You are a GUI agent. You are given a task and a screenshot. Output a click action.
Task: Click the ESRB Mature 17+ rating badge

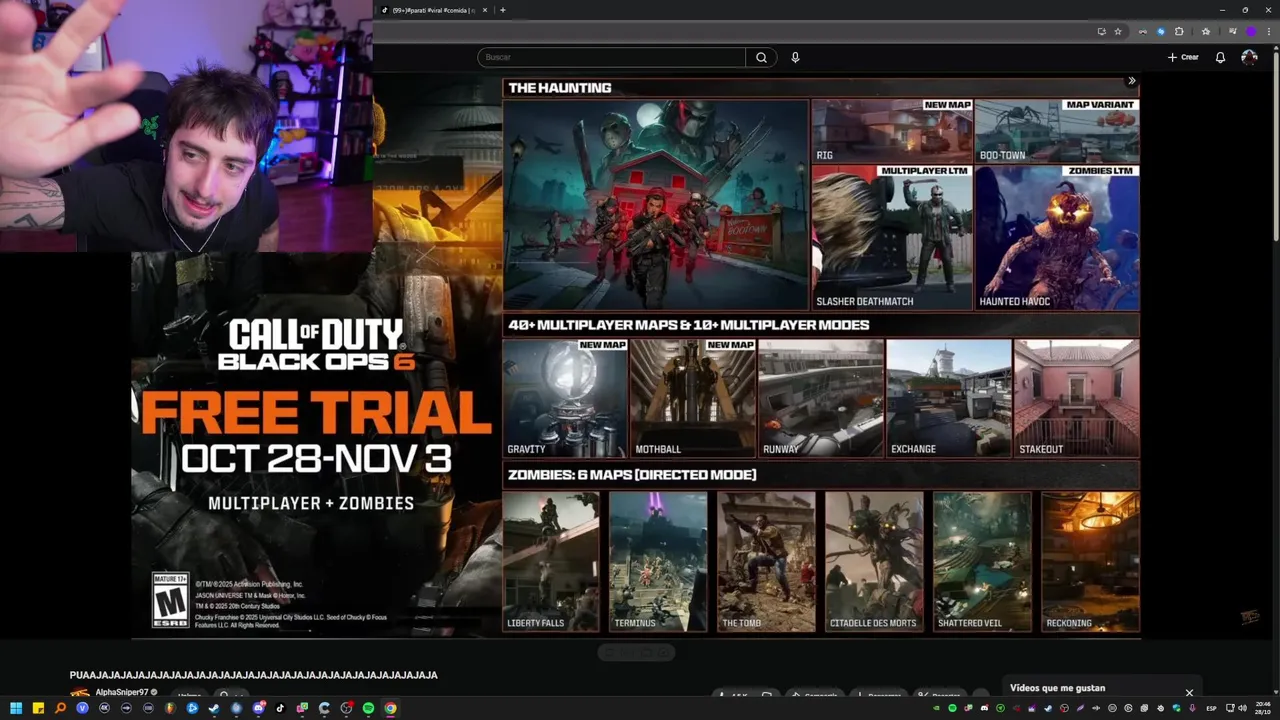[x=170, y=600]
